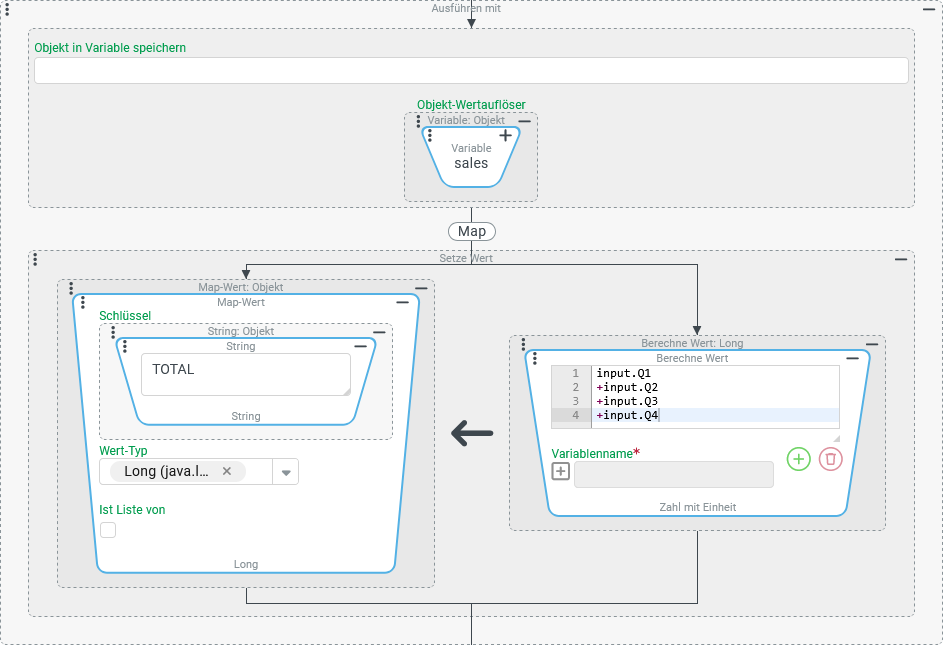Collapse the String: Objekt container

pyautogui.click(x=379, y=332)
